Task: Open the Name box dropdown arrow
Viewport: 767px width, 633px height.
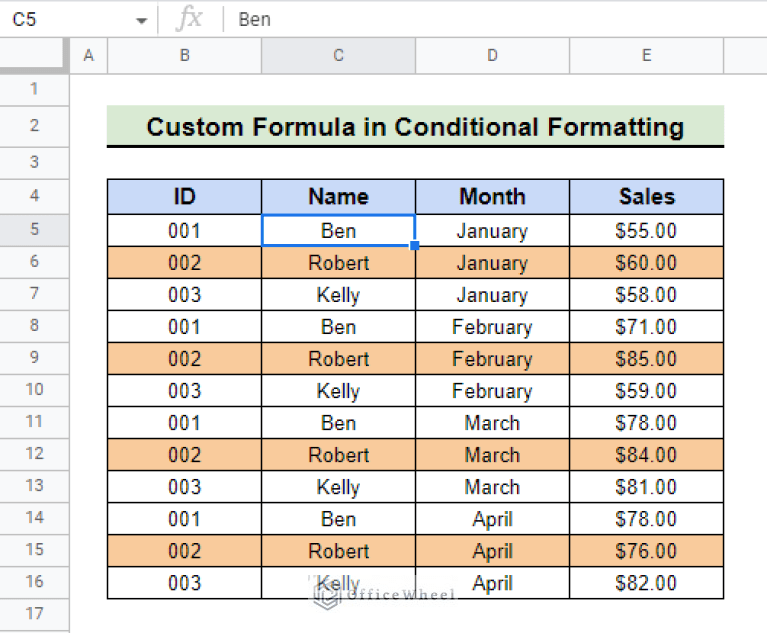Action: coord(141,21)
